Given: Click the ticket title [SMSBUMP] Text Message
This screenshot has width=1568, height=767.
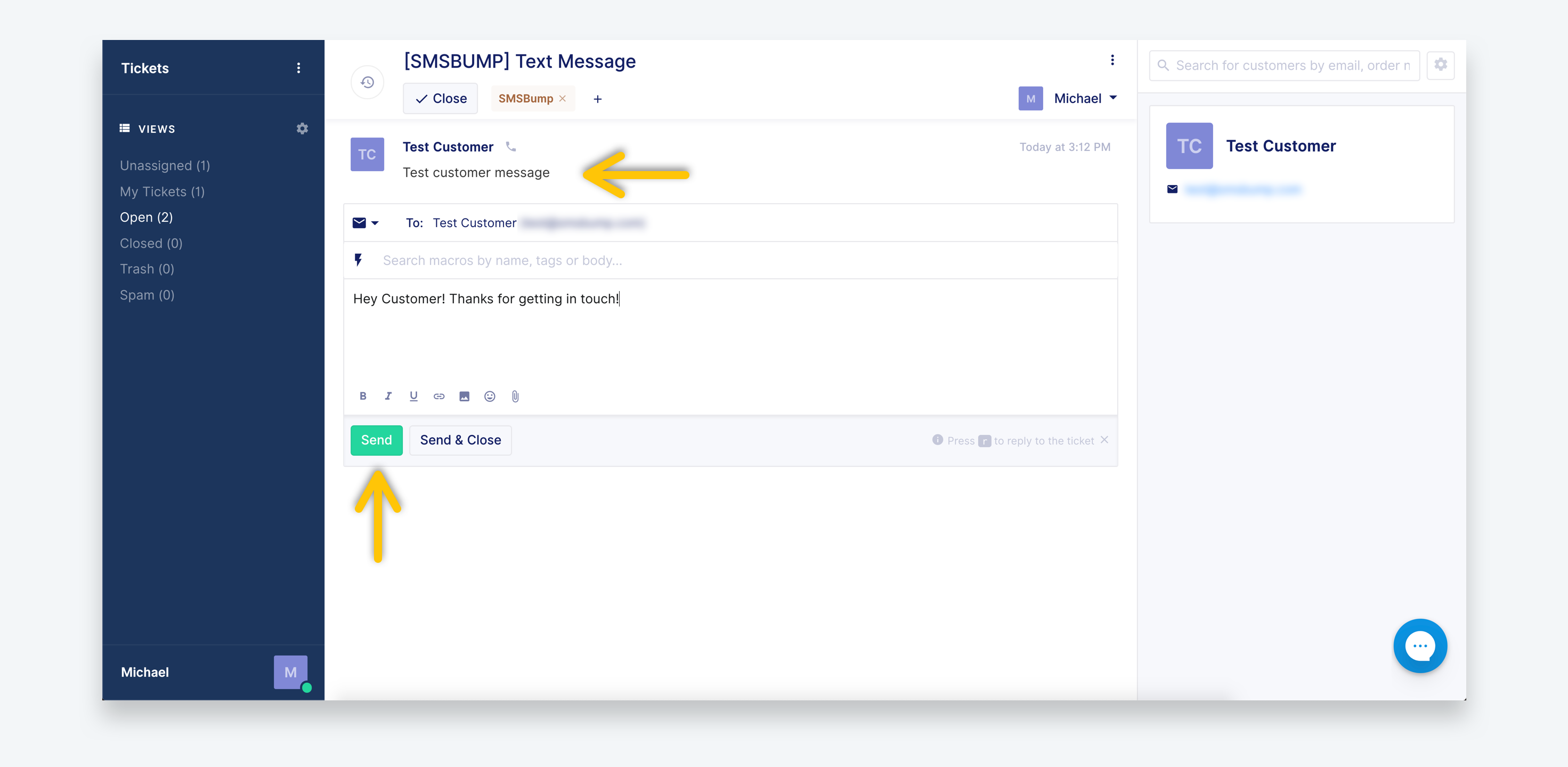Looking at the screenshot, I should pos(520,61).
